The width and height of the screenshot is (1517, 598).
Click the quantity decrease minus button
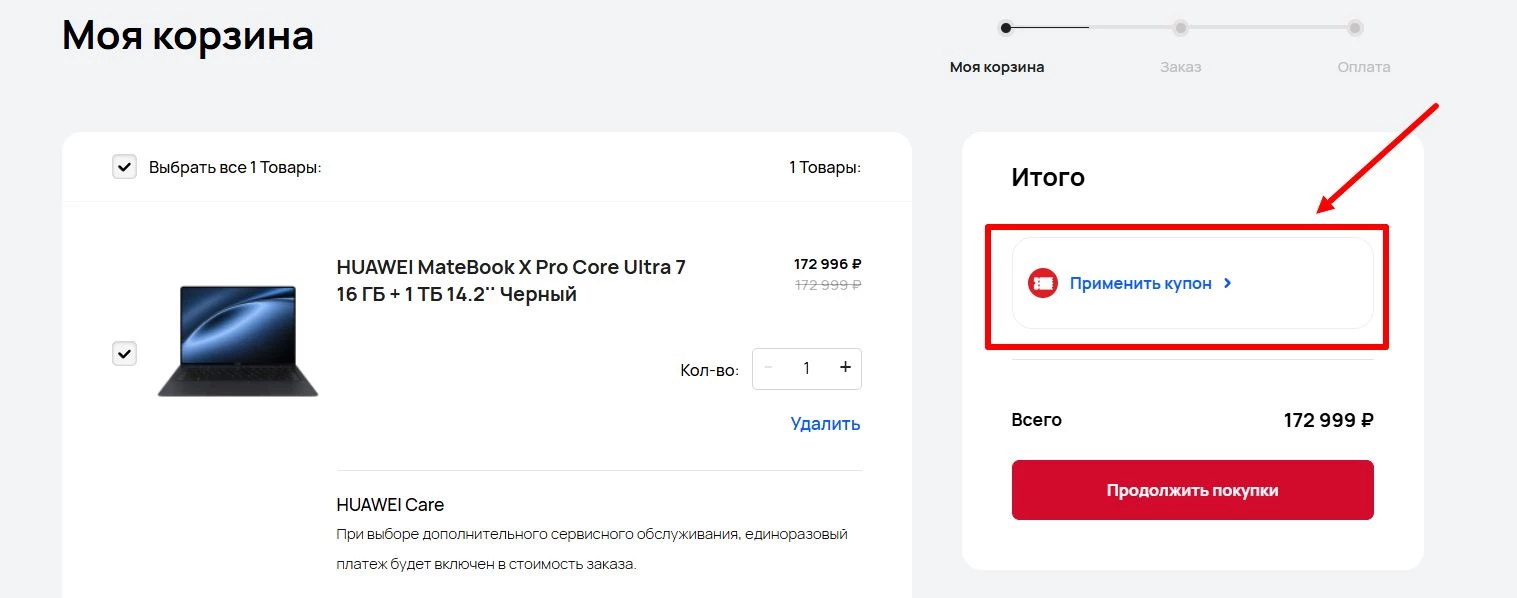pos(768,368)
